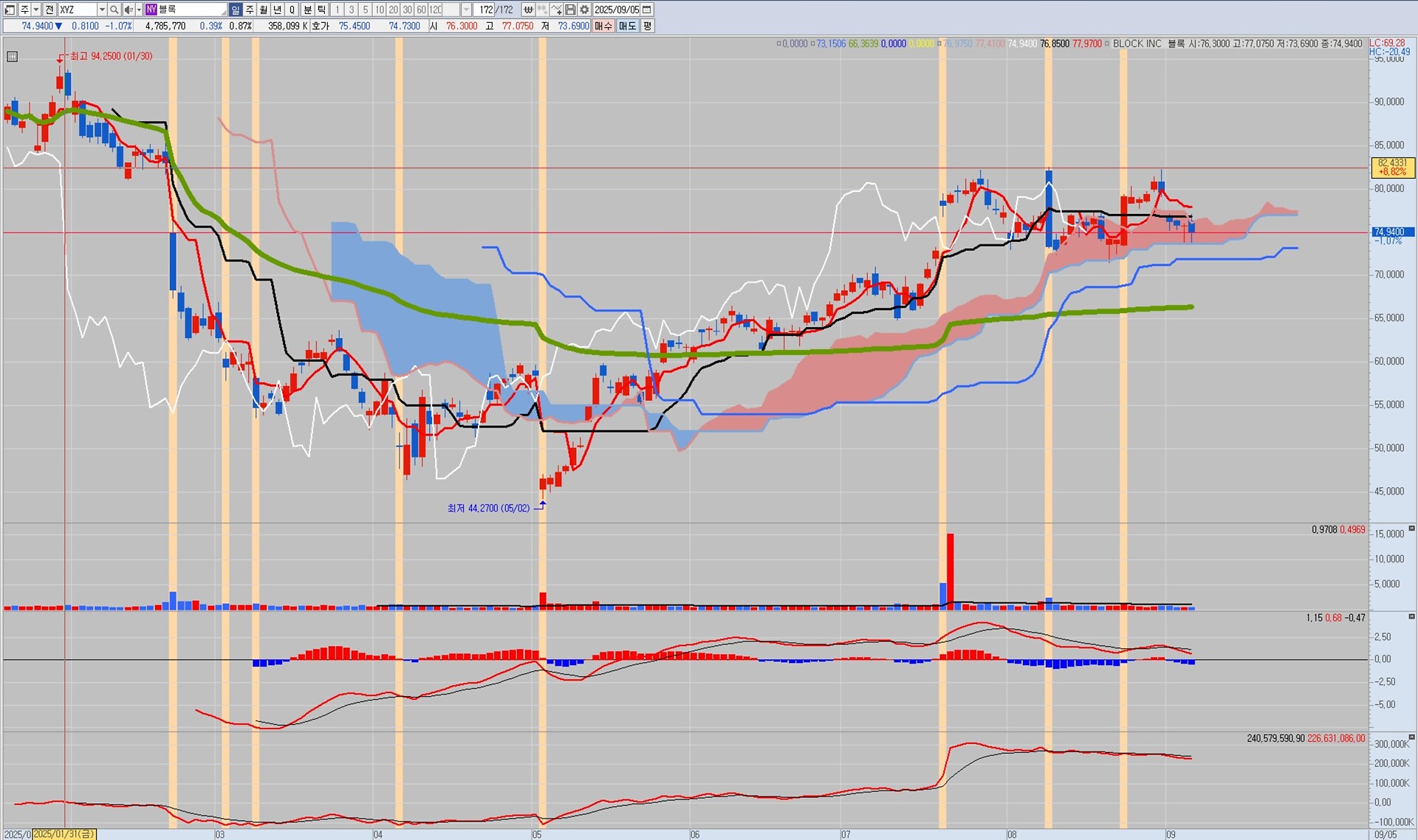Toggle small checkbox before 0,0000 indicator value
This screenshot has height=840, width=1418.
click(x=778, y=44)
